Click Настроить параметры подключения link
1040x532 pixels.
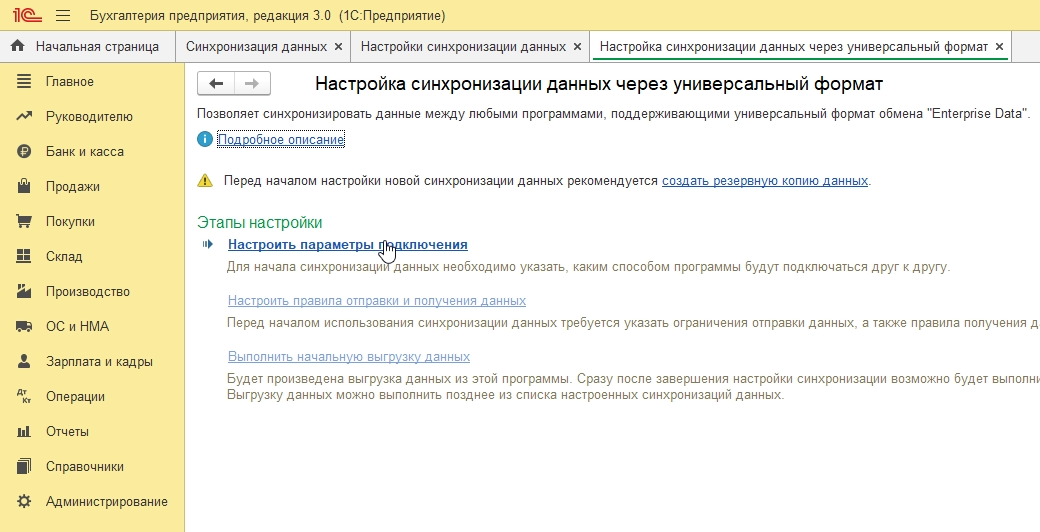(347, 244)
